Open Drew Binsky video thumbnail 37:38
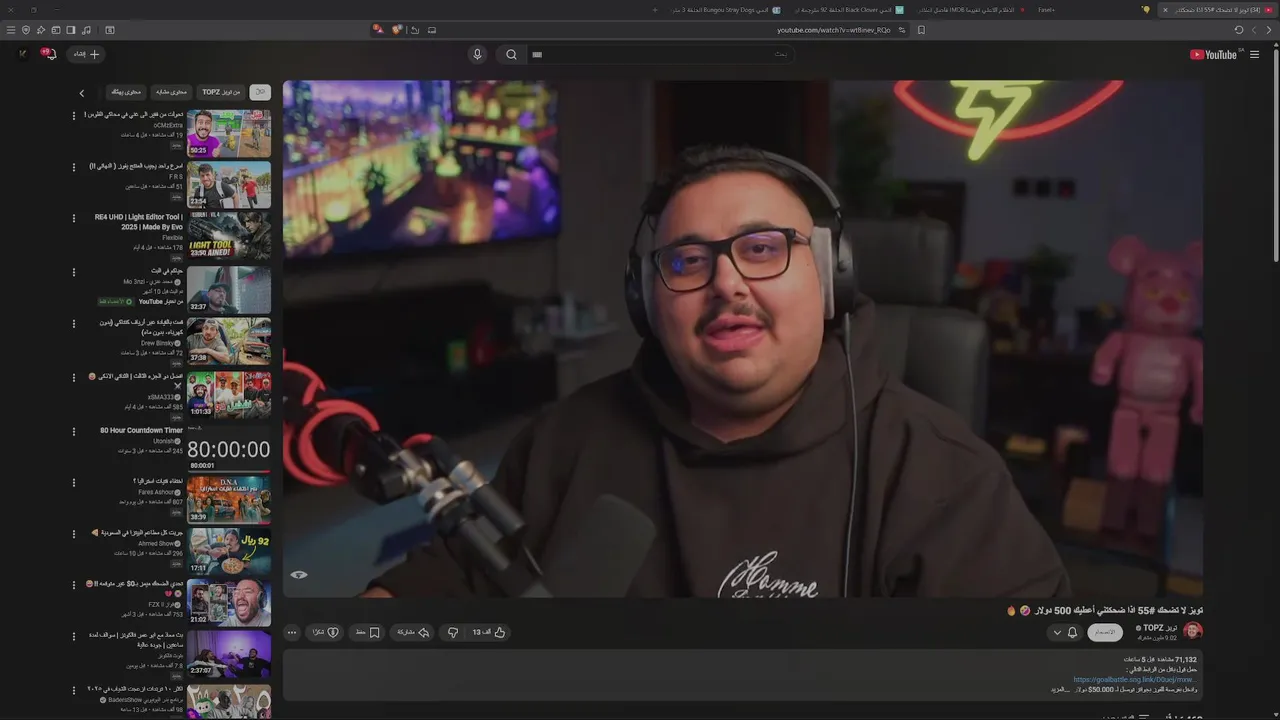 pos(229,341)
